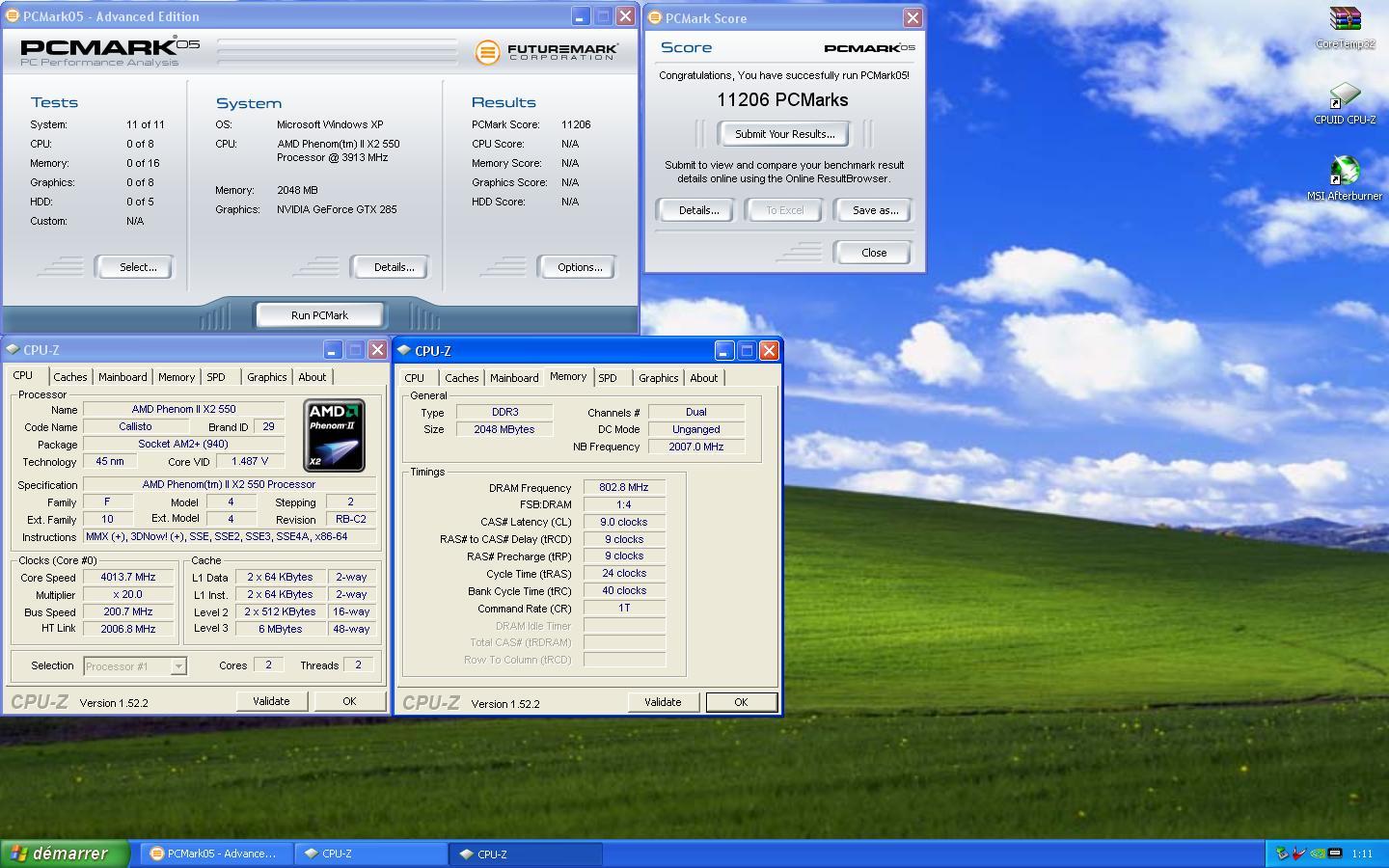Open Caches tab in left CPU-Z

tap(69, 377)
